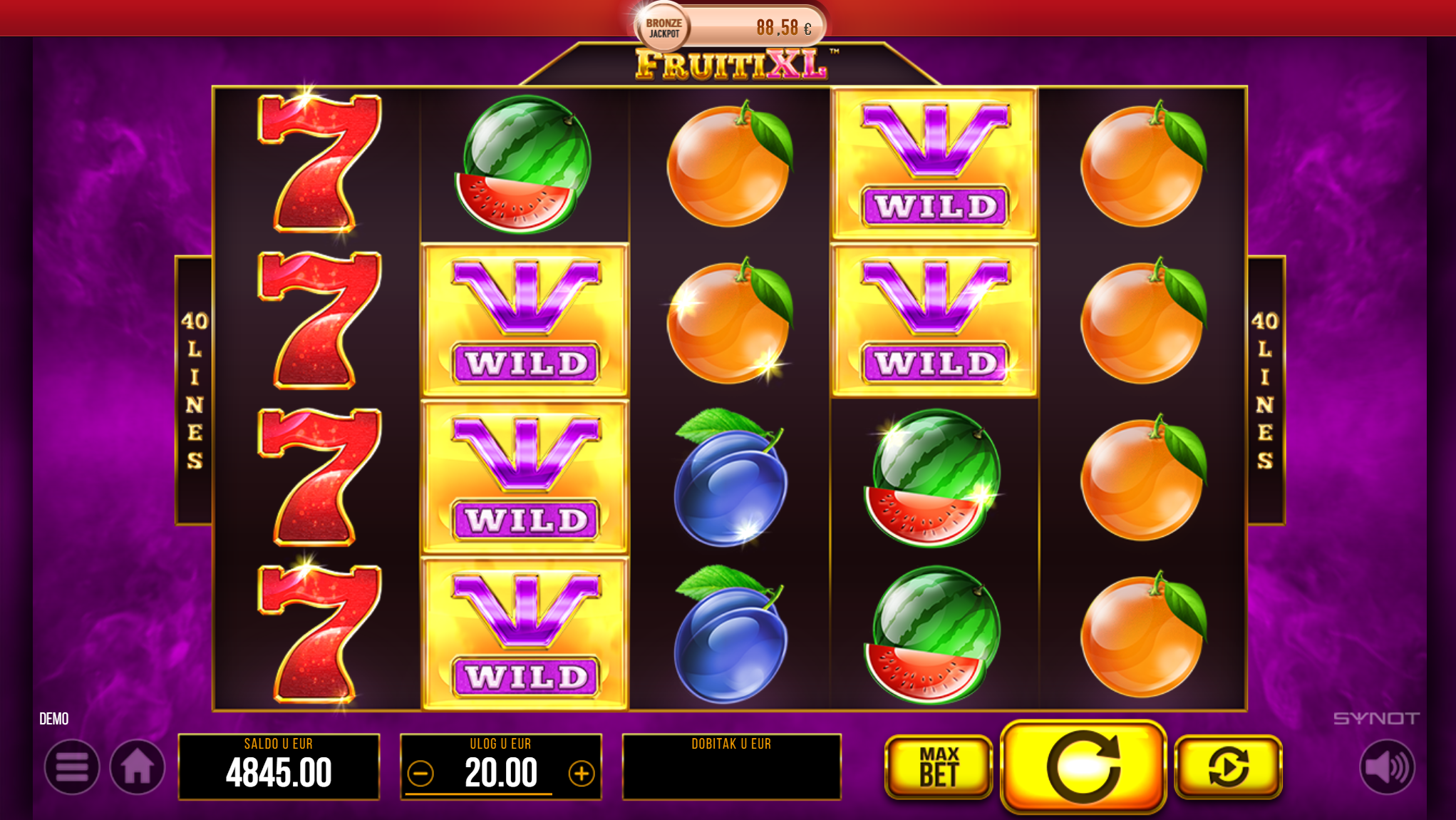Go to the home lobby
The height and width of the screenshot is (820, 1456).
[x=138, y=767]
